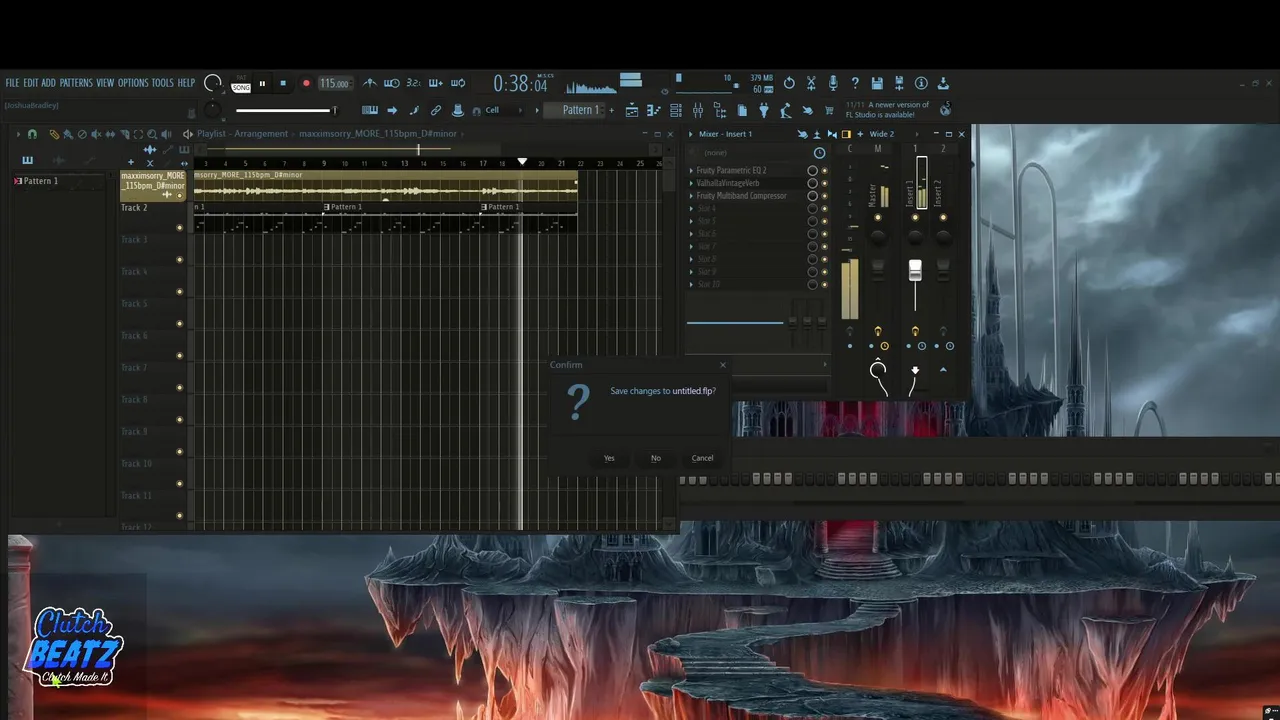Open the FILE menu
The width and height of the screenshot is (1280, 720).
click(x=12, y=83)
